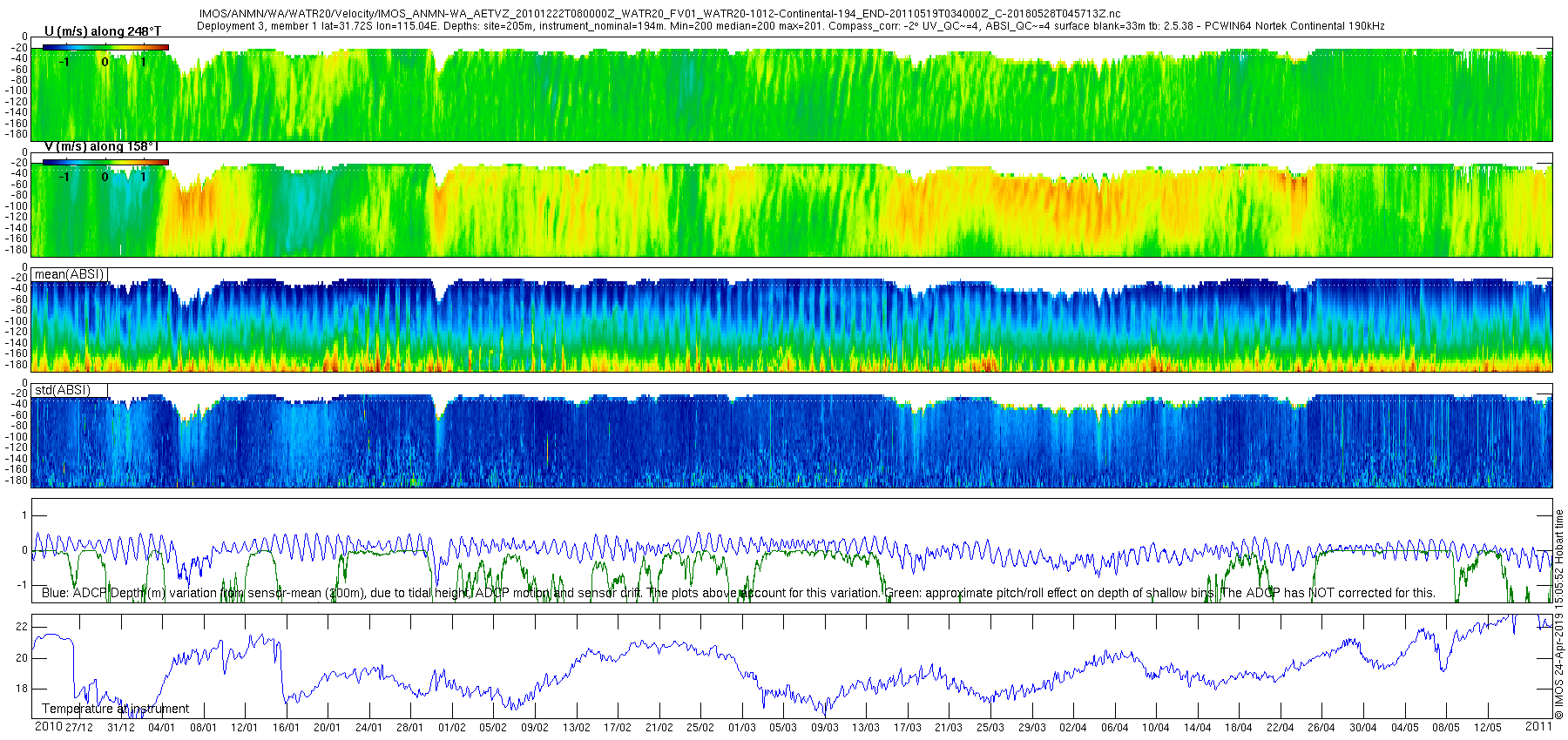This screenshot has height=740, width=1568.
Task: Click the '© IMOS 24-Apr-2019' vertical timestamp text
Action: click(1559, 614)
